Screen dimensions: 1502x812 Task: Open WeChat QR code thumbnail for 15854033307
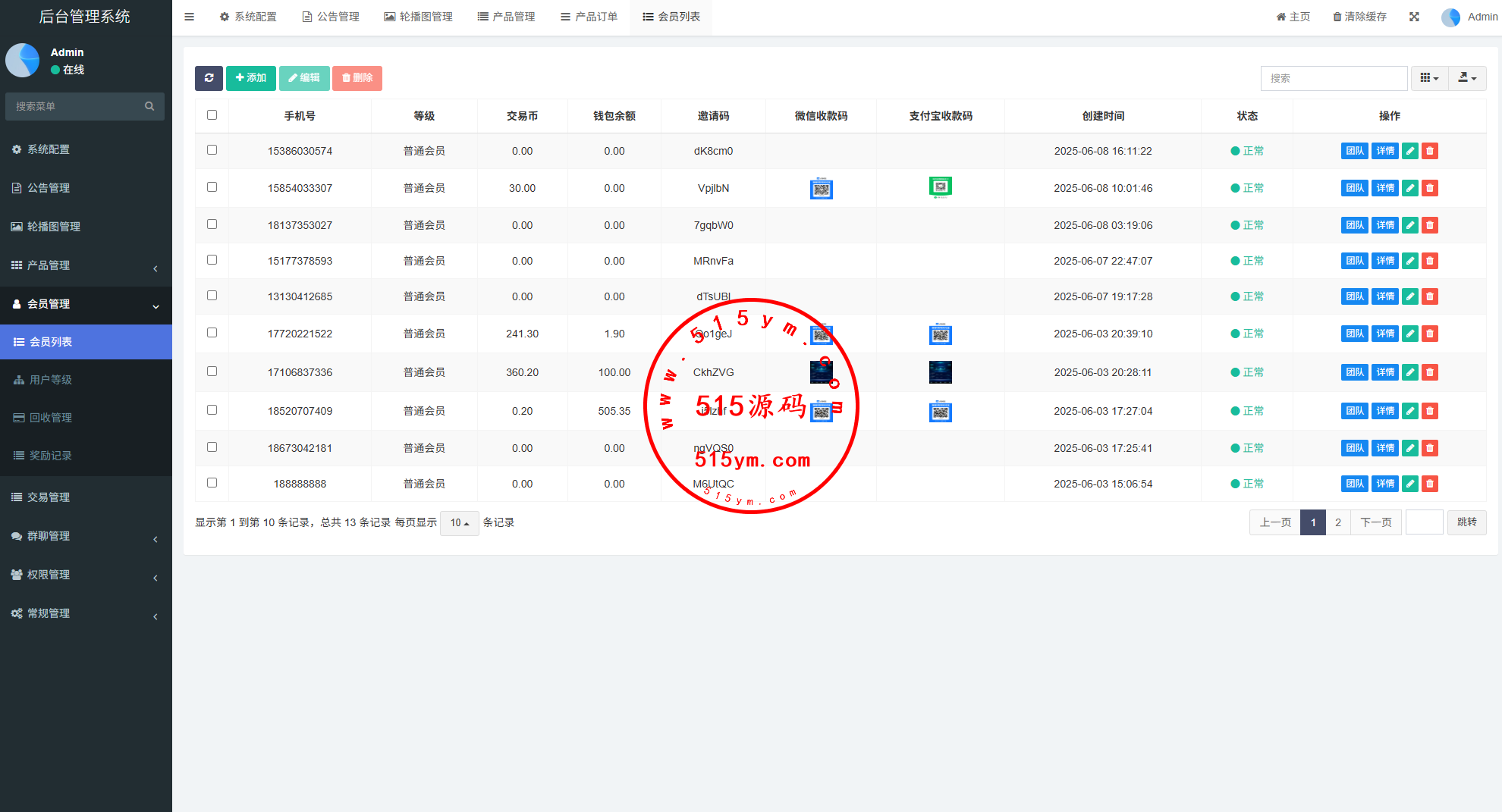pyautogui.click(x=821, y=188)
